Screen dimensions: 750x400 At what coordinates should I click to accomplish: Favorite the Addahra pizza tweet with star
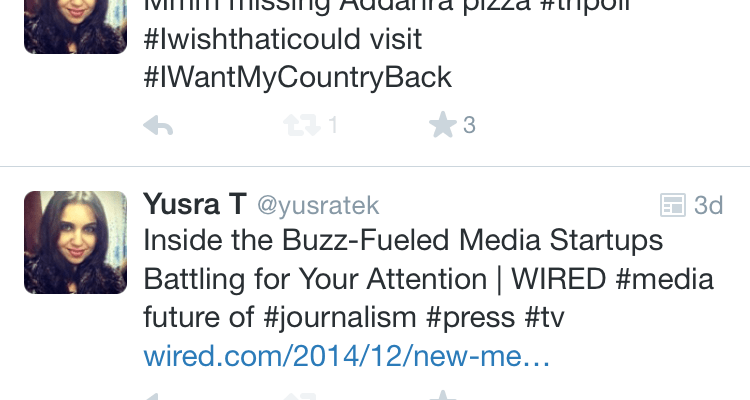pyautogui.click(x=441, y=126)
